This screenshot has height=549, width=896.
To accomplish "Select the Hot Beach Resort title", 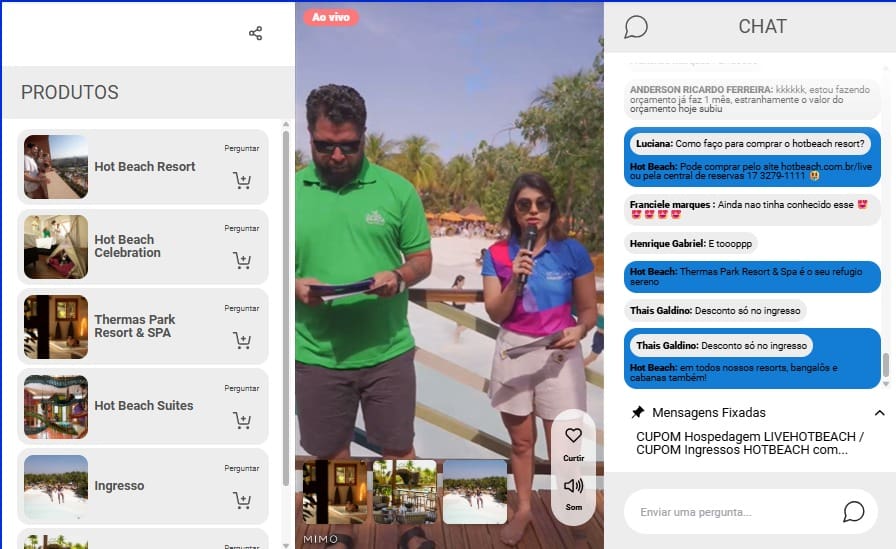I will pos(145,167).
